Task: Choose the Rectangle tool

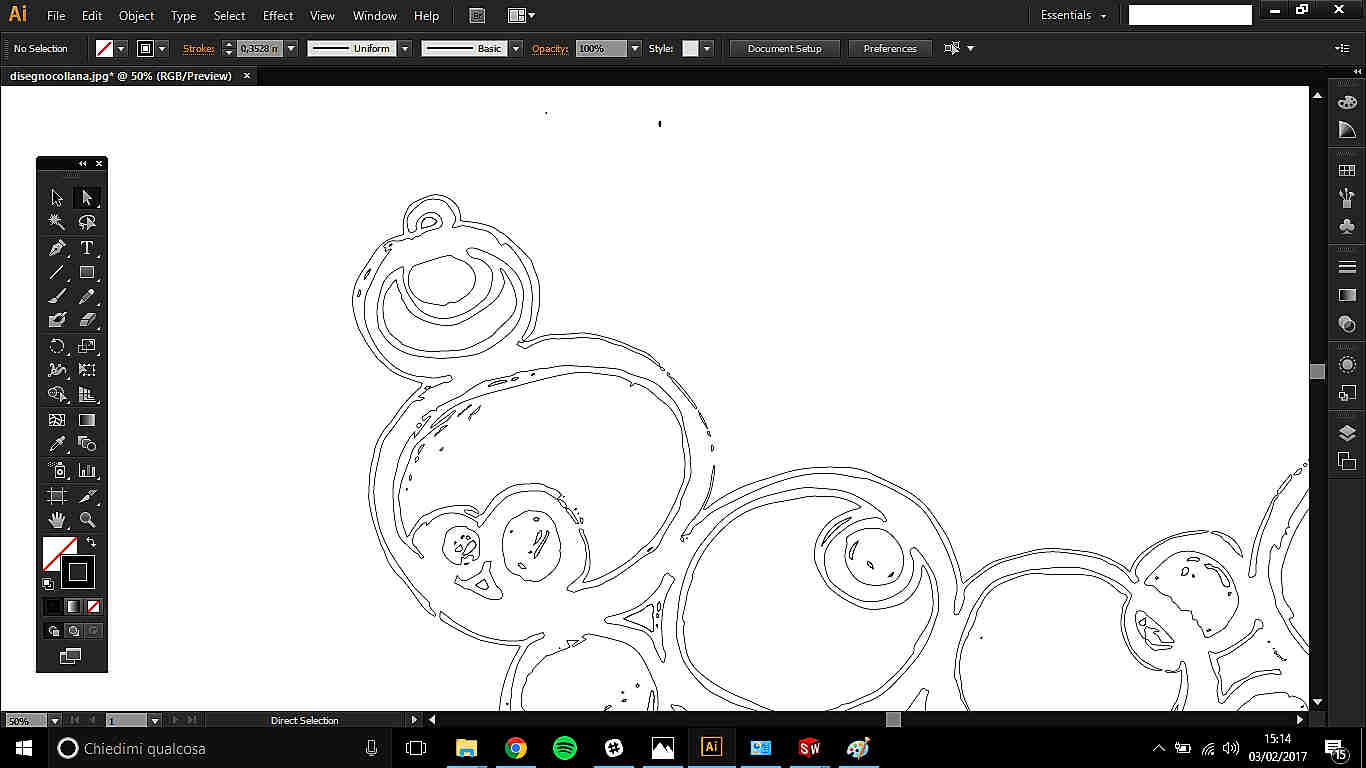Action: click(x=87, y=272)
